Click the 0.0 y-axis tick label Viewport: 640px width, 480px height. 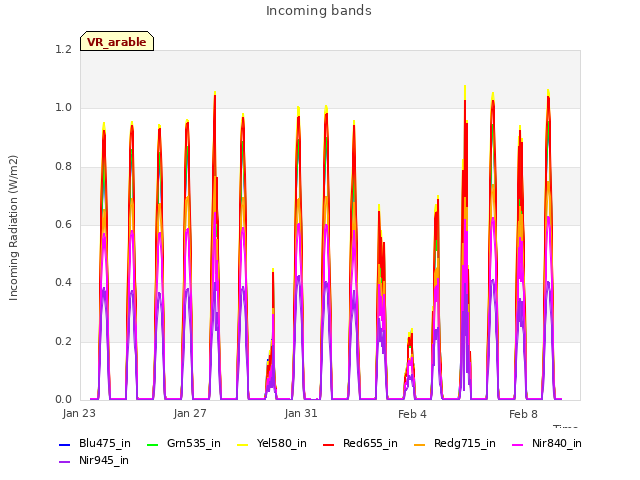pyautogui.click(x=63, y=400)
